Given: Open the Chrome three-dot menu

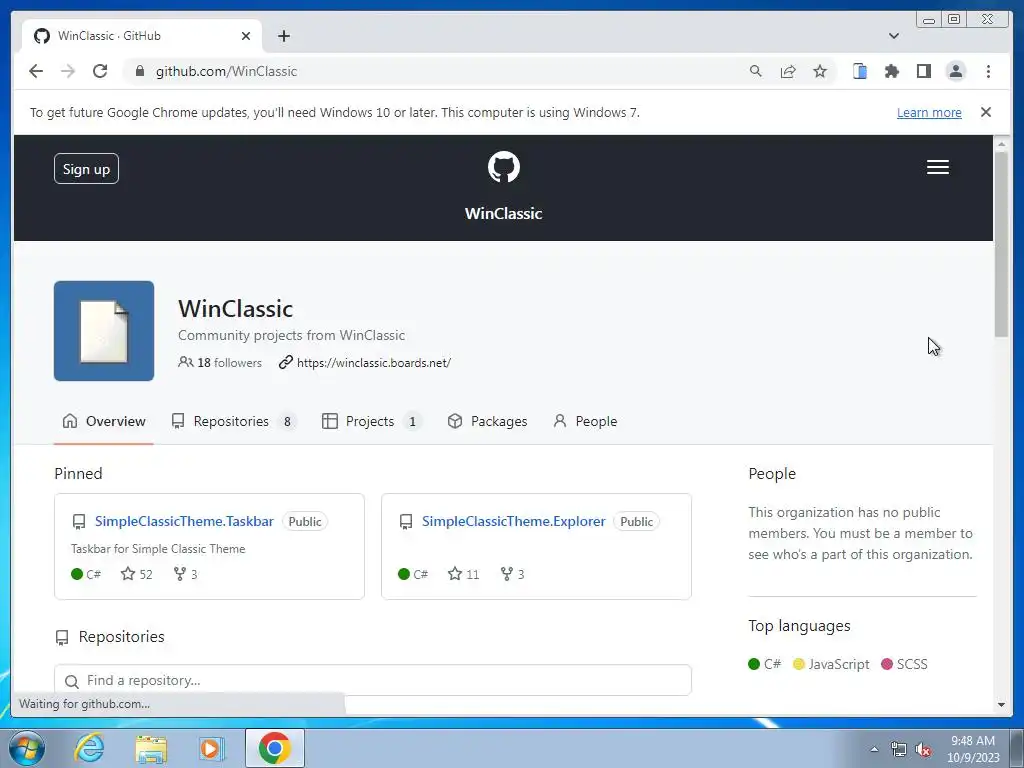Looking at the screenshot, I should (988, 71).
